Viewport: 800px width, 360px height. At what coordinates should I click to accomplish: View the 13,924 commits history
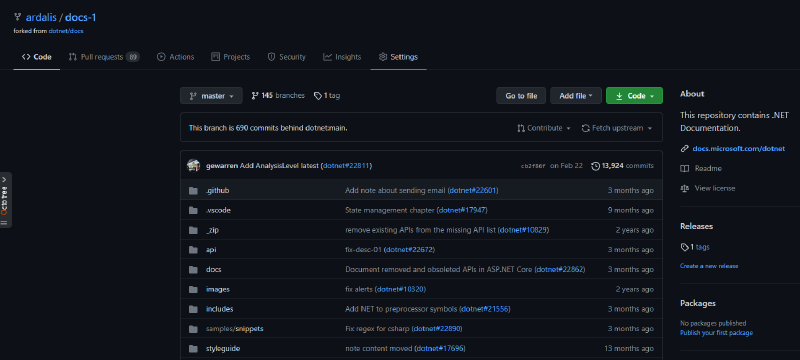[622, 166]
